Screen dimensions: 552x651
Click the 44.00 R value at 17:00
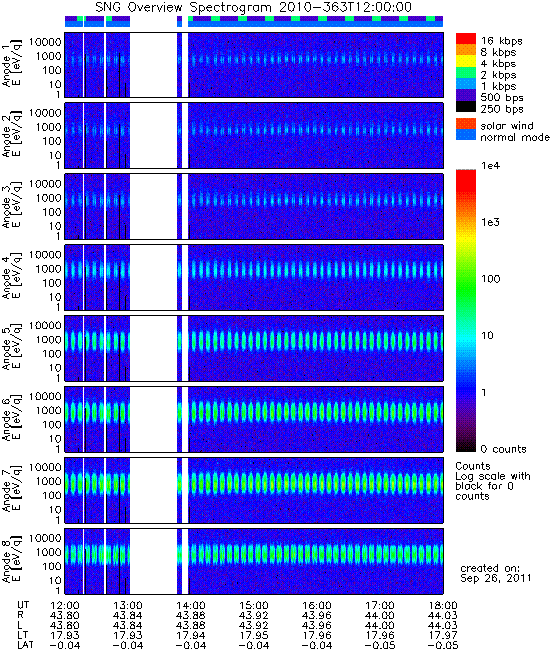[380, 615]
